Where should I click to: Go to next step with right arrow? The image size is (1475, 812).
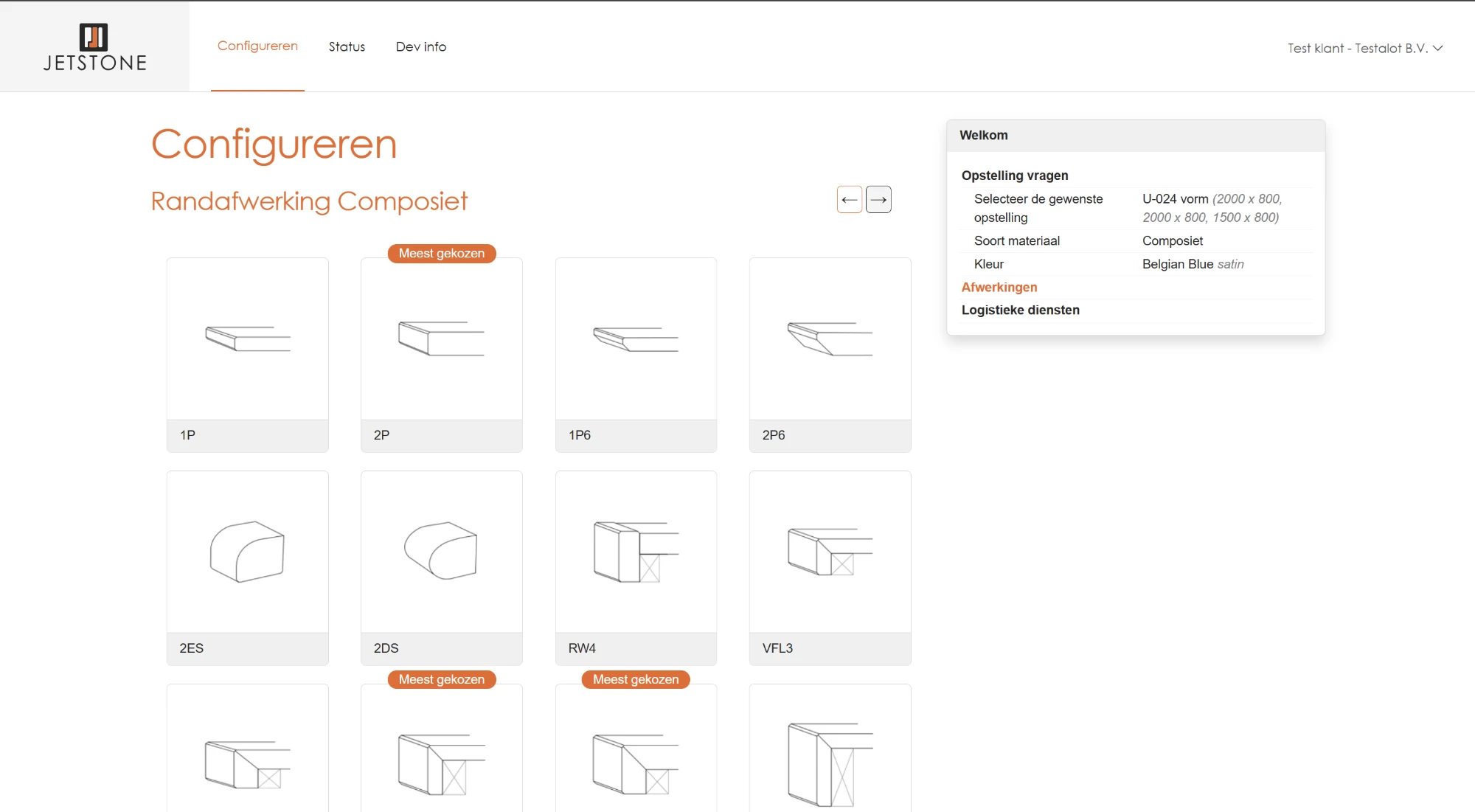click(878, 200)
